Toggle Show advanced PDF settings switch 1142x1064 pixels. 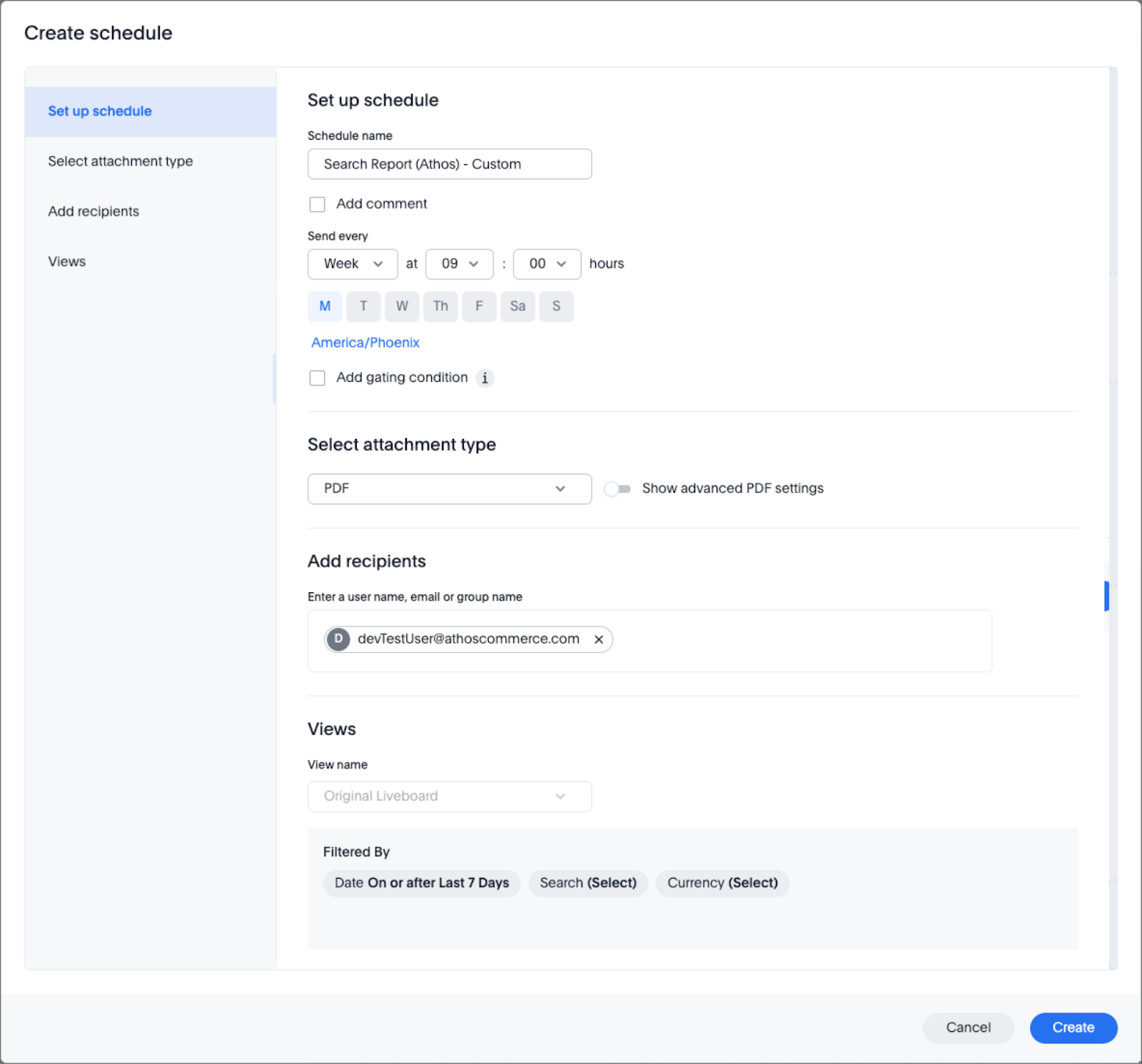[x=617, y=489]
